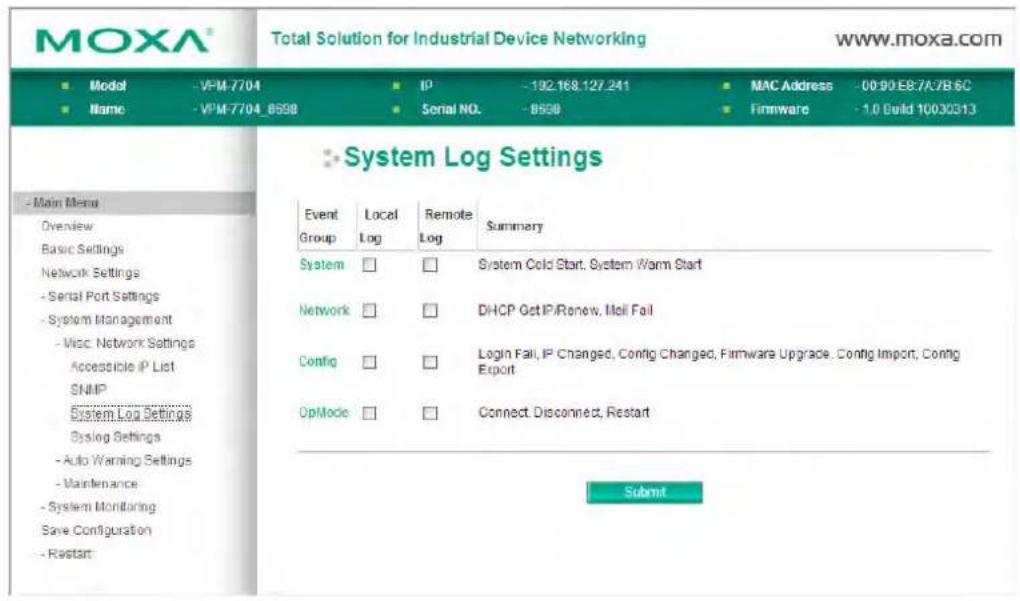Toggle Local Log for OpMode
The height and width of the screenshot is (601, 1020).
[369, 413]
